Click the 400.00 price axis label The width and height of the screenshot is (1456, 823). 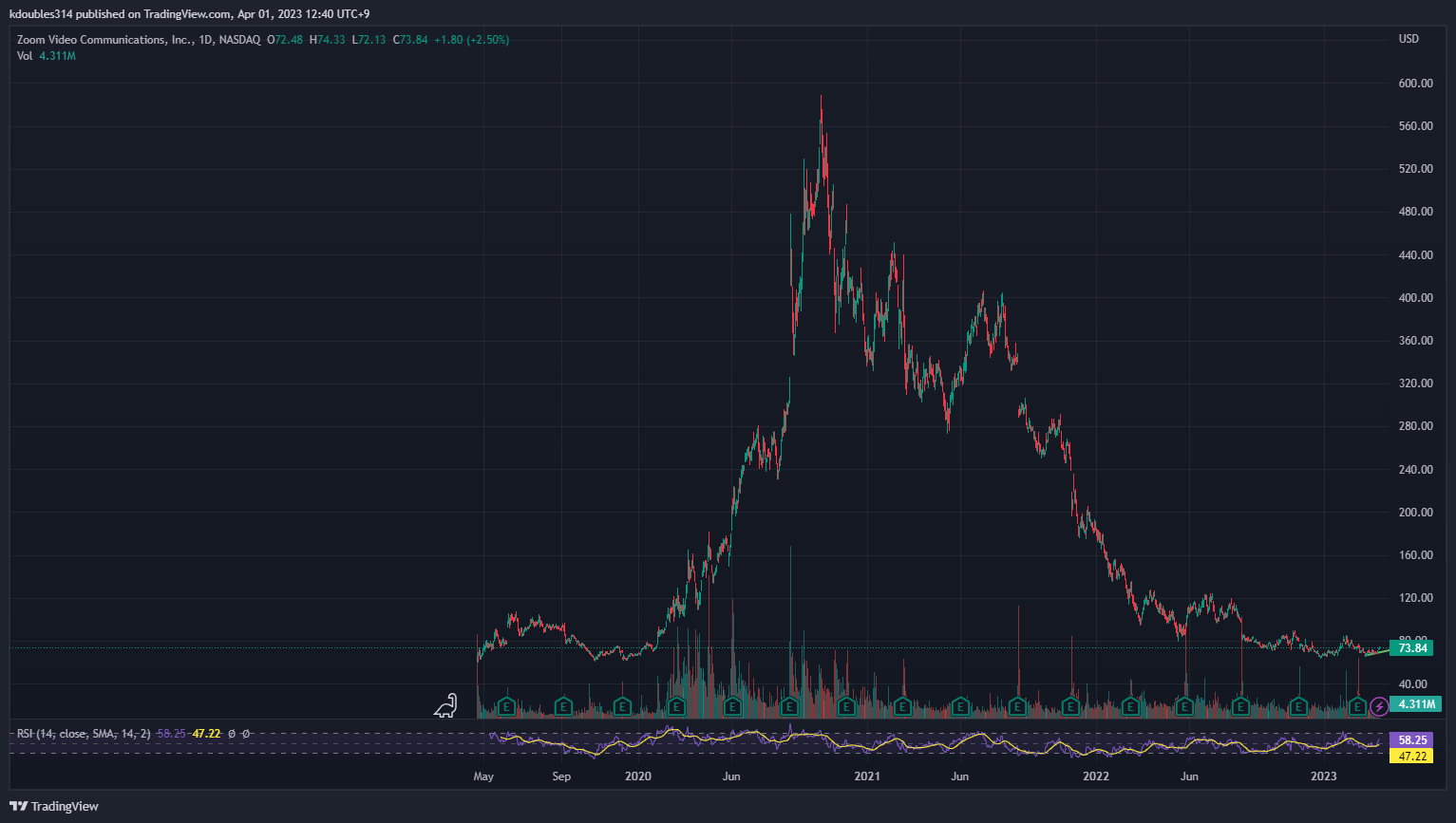coord(1415,298)
